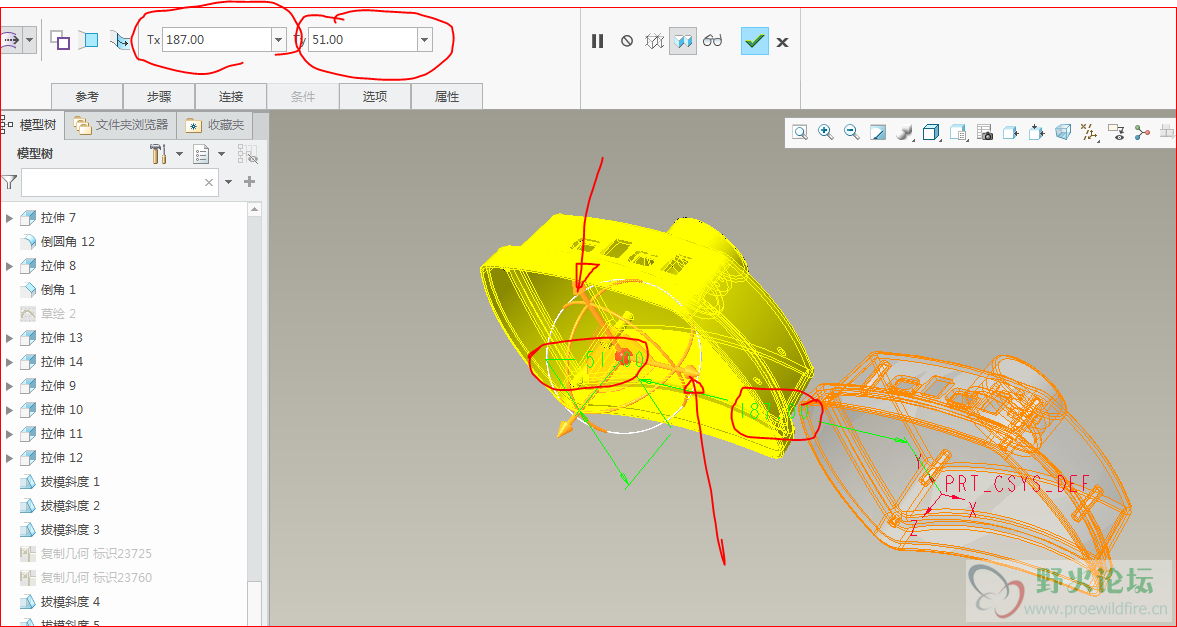This screenshot has height=627, width=1177.
Task: Open the 属性 tab
Action: click(x=447, y=97)
